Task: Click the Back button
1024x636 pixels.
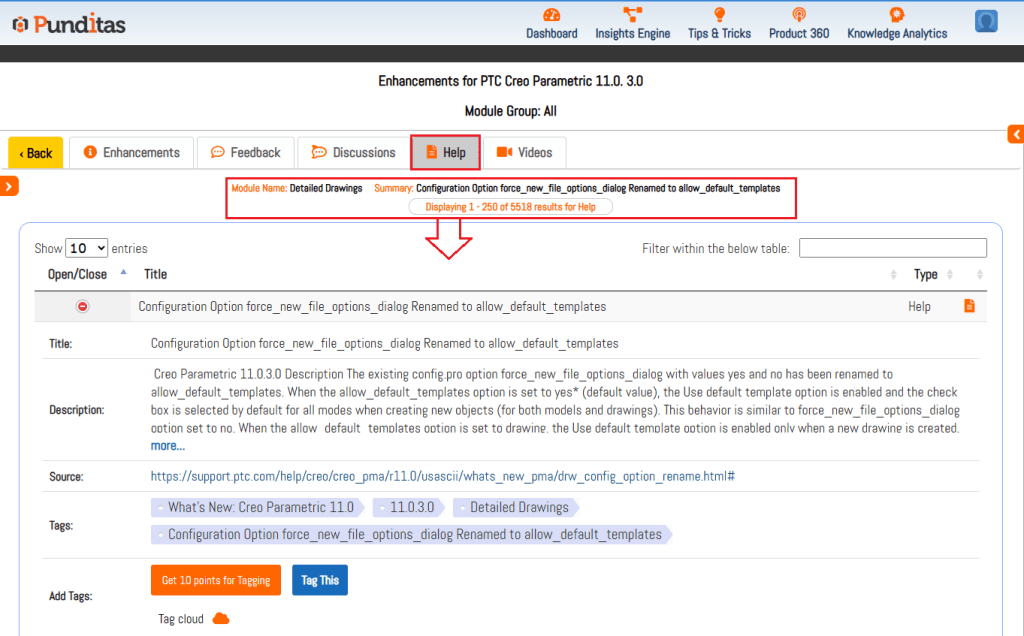Action: tap(36, 153)
